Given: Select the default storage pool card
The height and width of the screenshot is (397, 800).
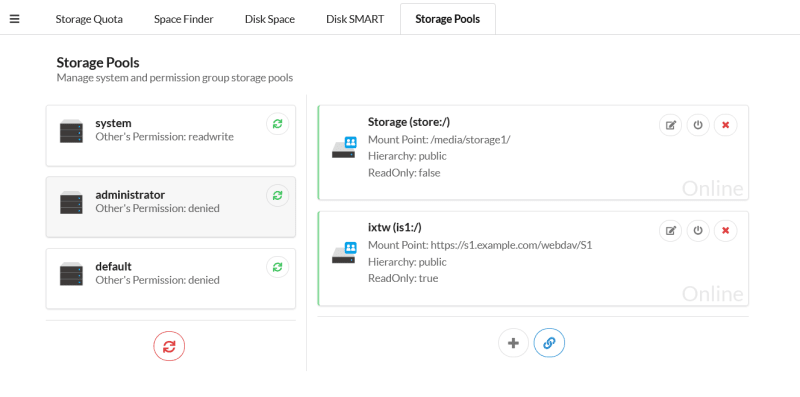Looking at the screenshot, I should [x=171, y=279].
